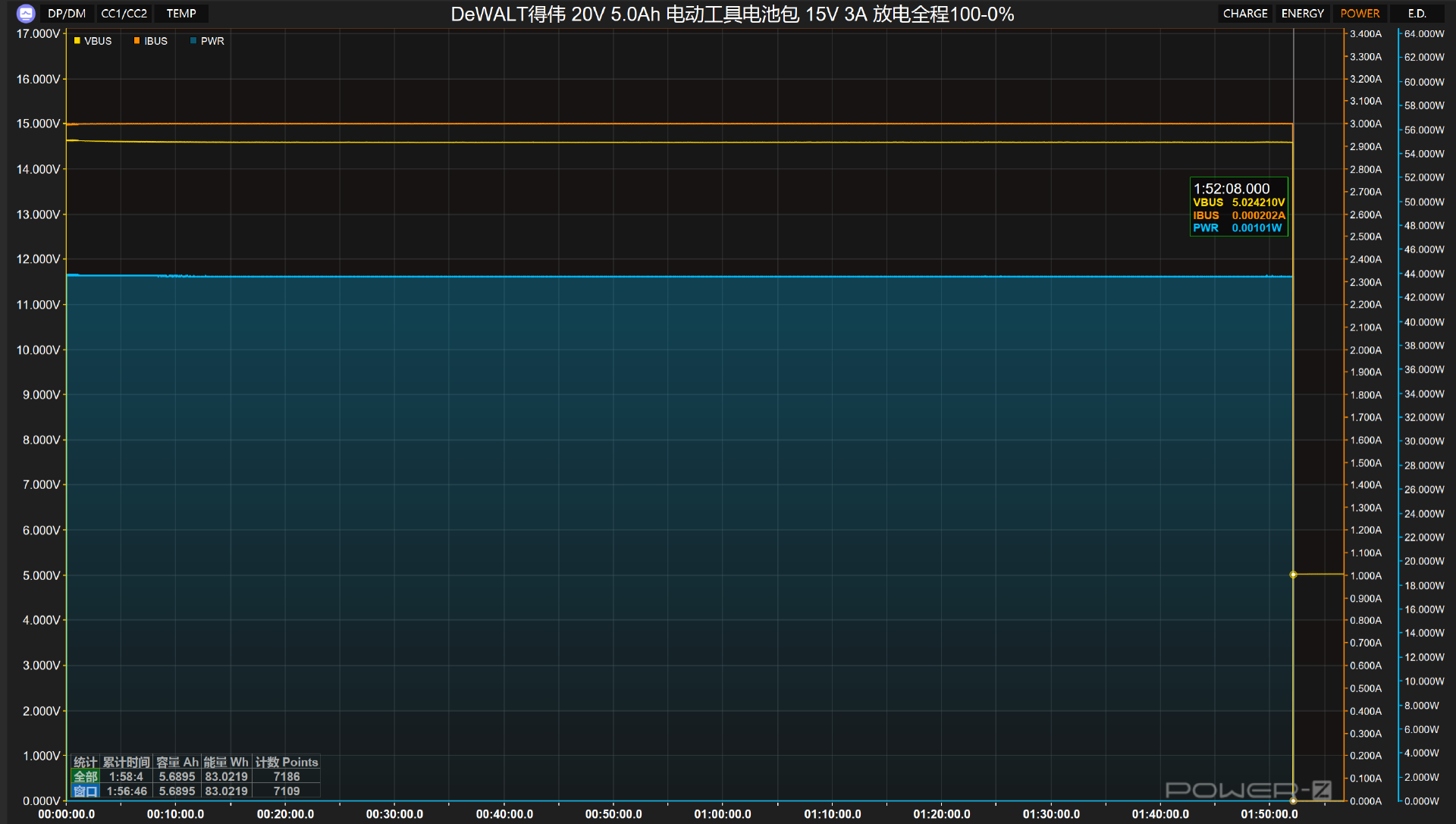Click the 容量 Ah column header

(x=177, y=763)
